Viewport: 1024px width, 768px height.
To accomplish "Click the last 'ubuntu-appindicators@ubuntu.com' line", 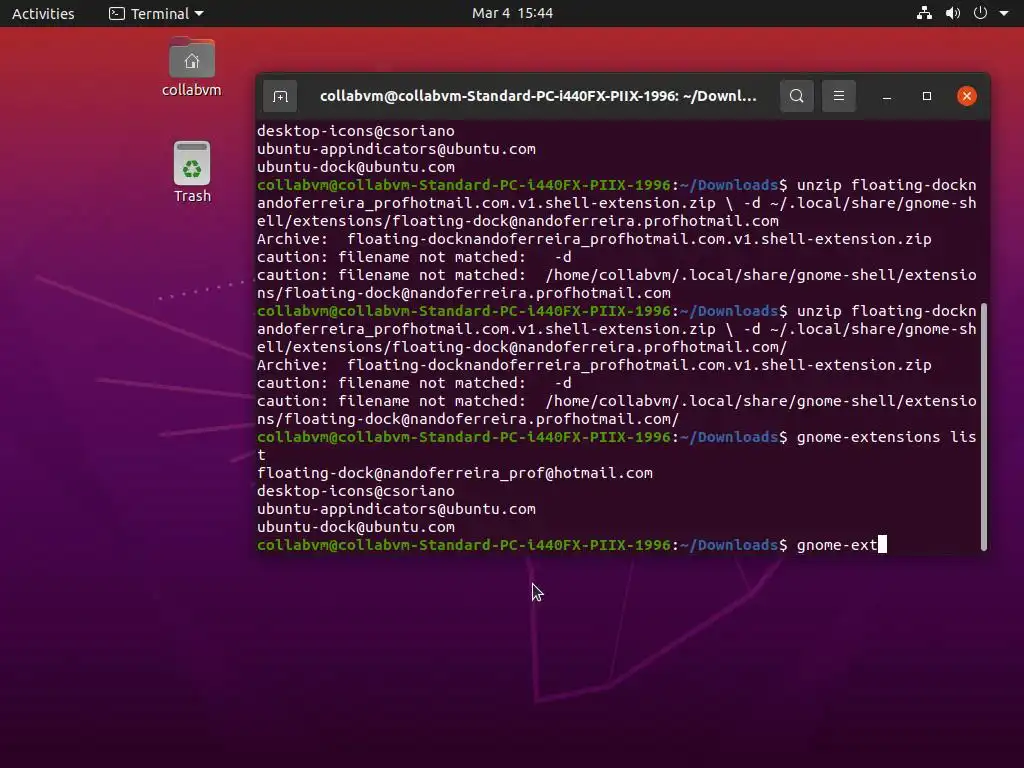I will [396, 509].
